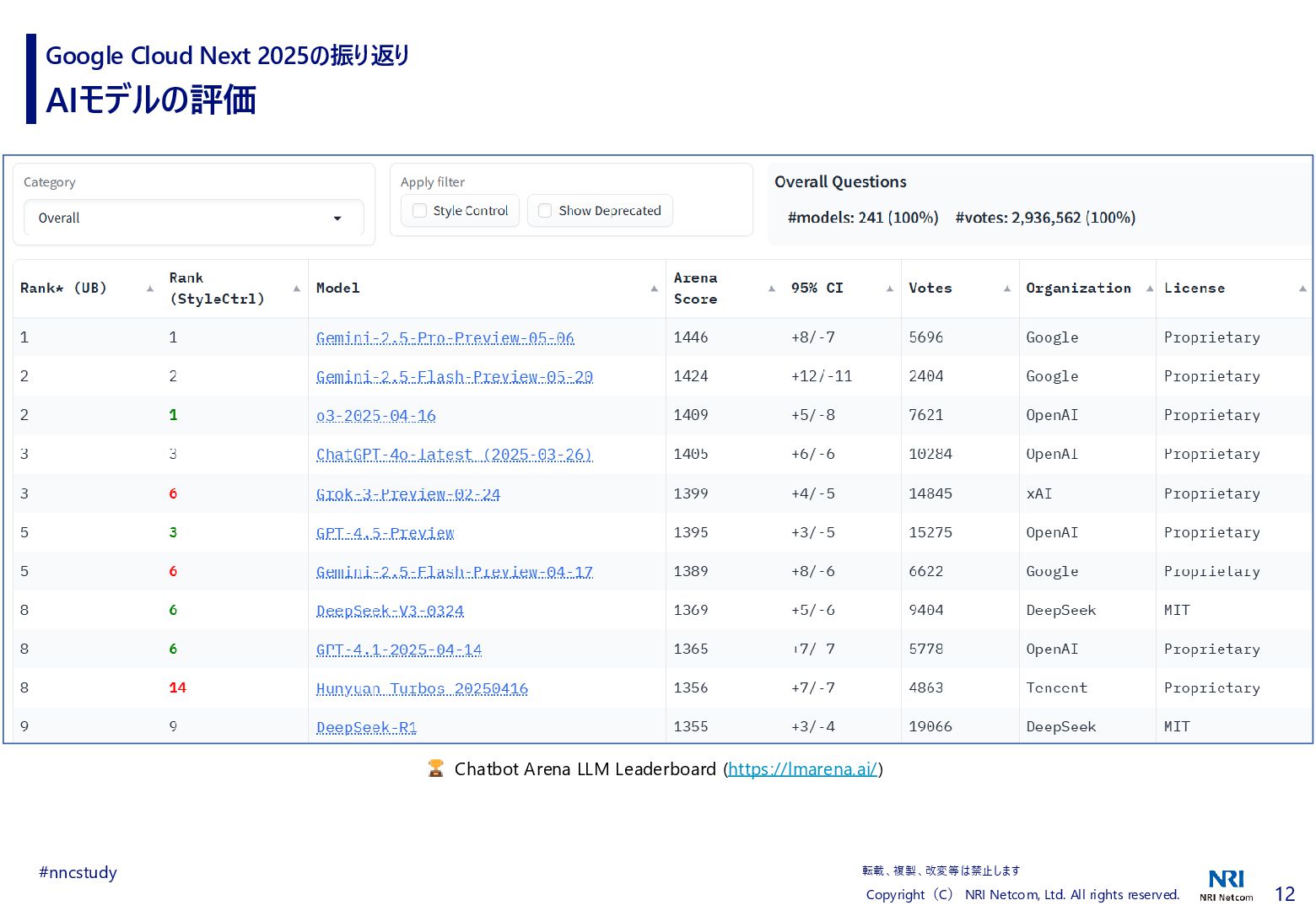Click the Organization column header

click(1078, 288)
